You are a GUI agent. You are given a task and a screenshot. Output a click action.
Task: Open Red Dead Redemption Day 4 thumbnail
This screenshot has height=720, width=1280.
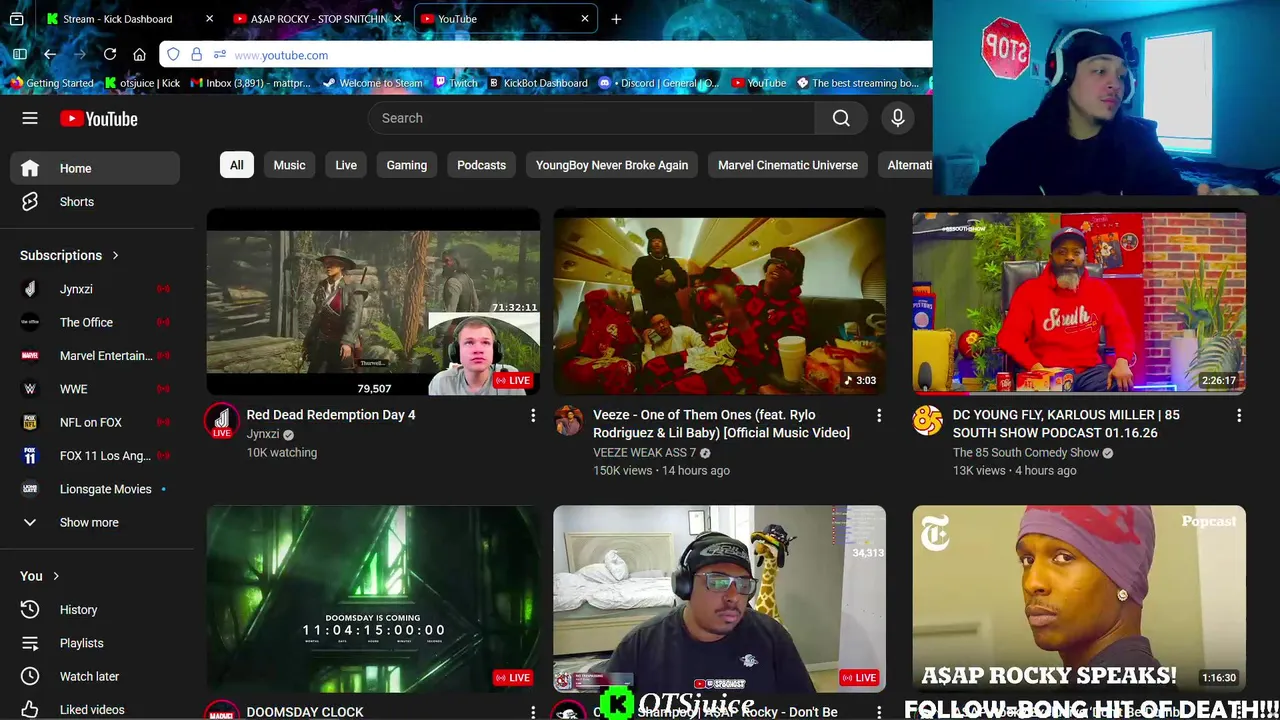point(373,302)
